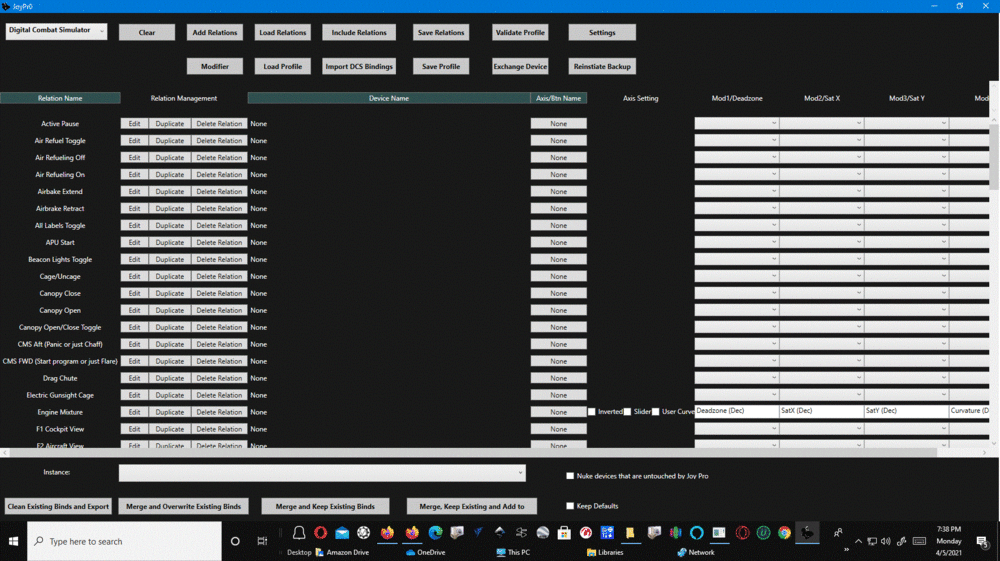Sort by Axis/Btn Name column header

click(559, 98)
